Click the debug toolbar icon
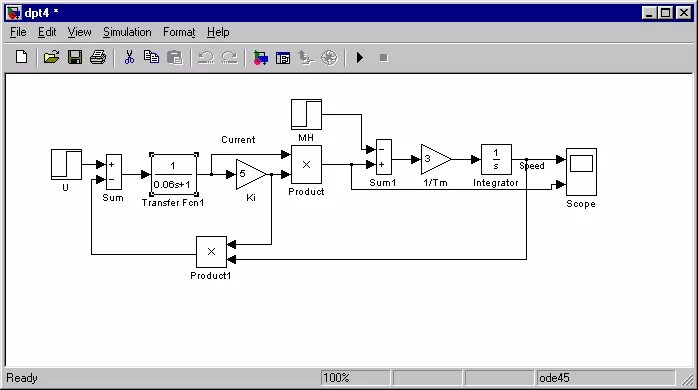This screenshot has height=390, width=698. (x=329, y=58)
